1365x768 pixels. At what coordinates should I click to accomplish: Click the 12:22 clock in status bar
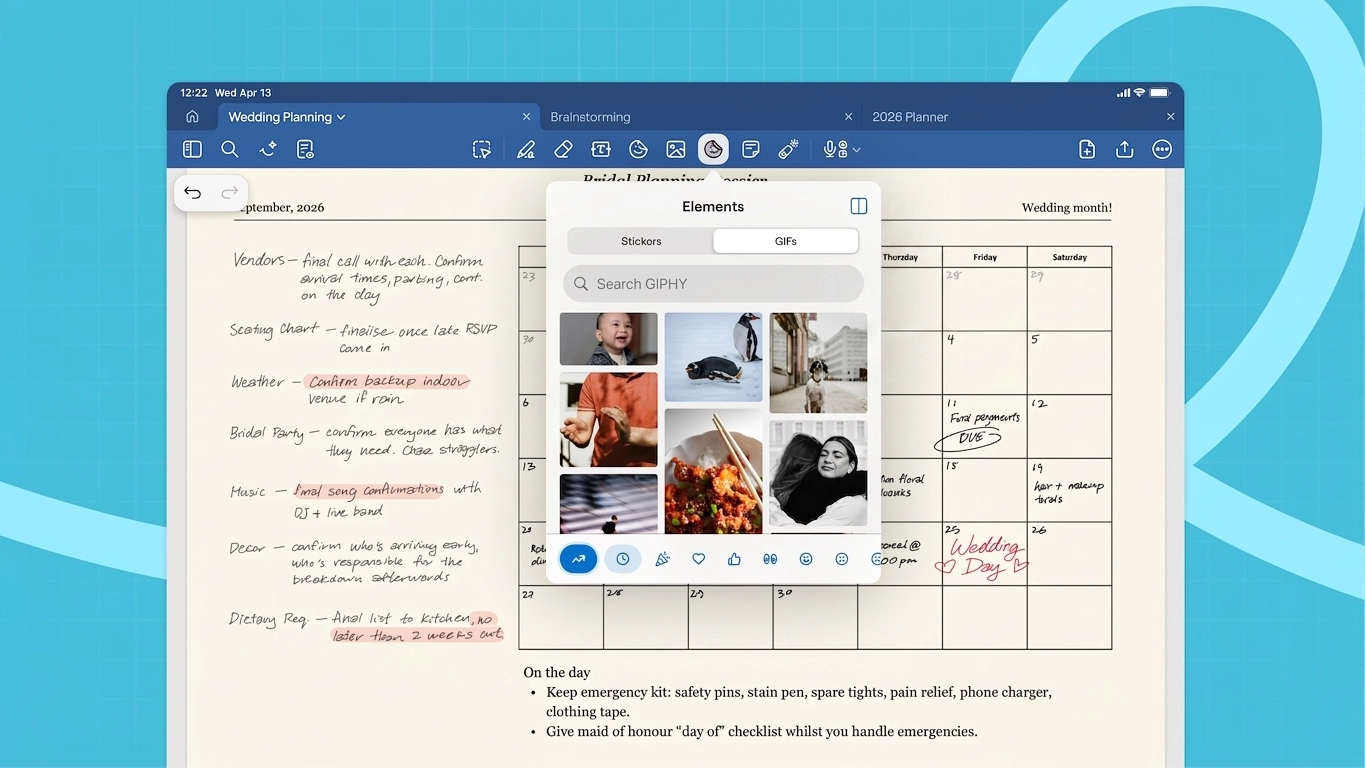pyautogui.click(x=193, y=93)
